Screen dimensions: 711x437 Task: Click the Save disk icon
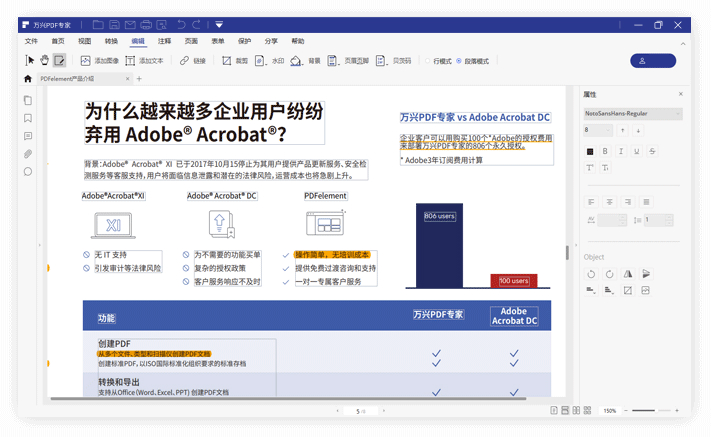(115, 25)
